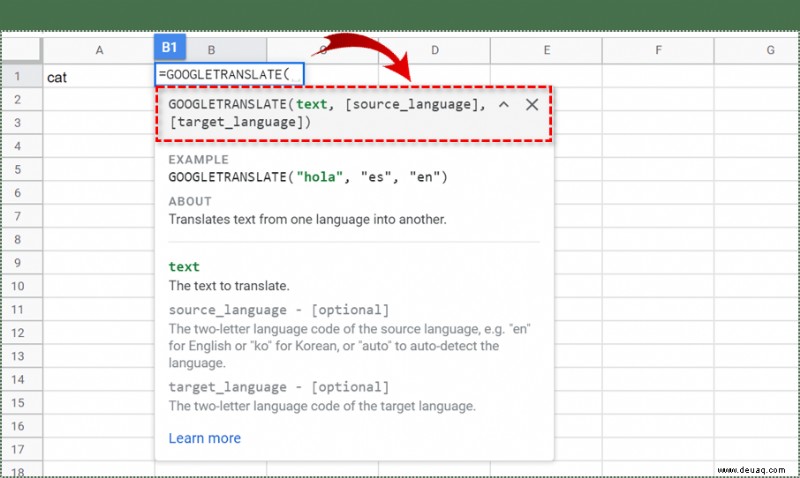This screenshot has width=800, height=478.
Task: Select row 11 header
Action: click(x=21, y=310)
